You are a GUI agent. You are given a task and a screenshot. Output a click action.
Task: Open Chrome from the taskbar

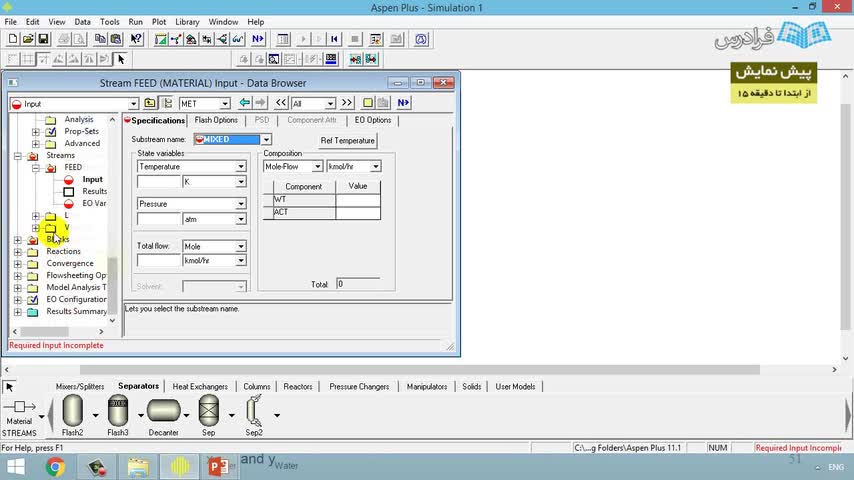pyautogui.click(x=55, y=467)
